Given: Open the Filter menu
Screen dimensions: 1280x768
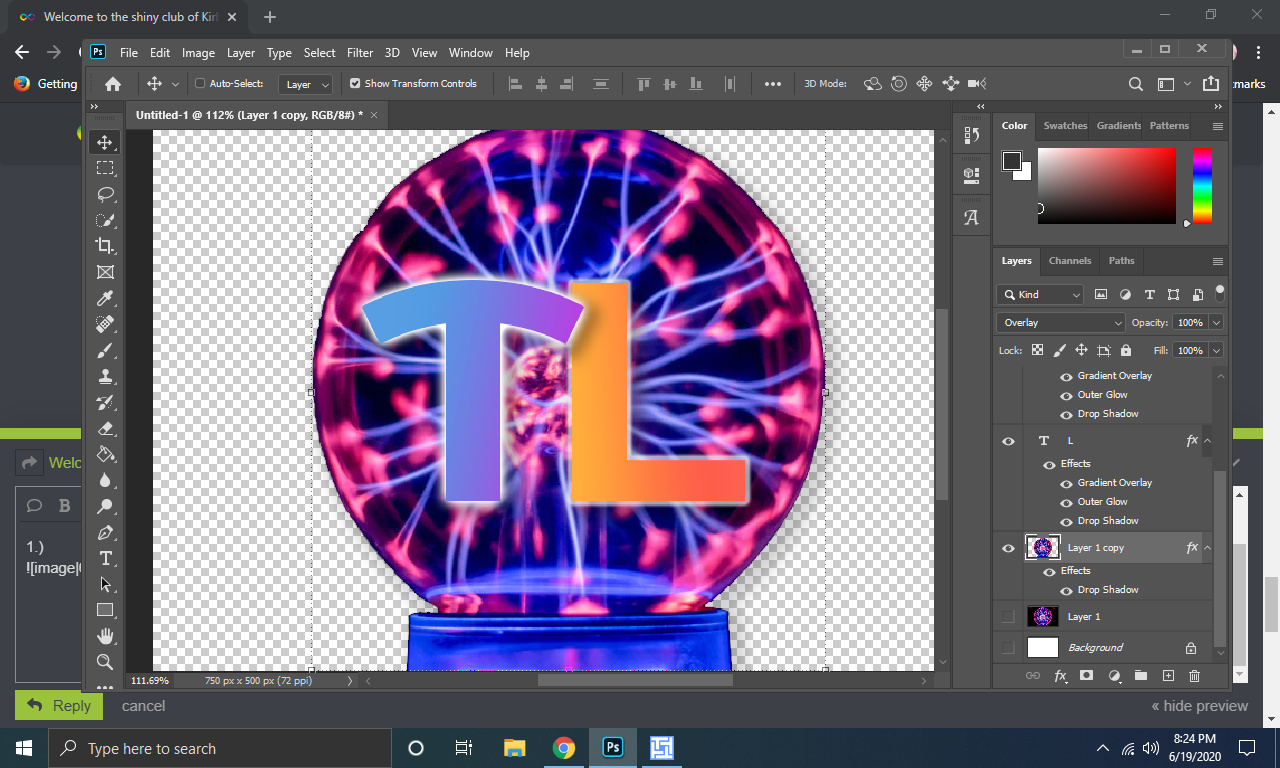Looking at the screenshot, I should tap(360, 53).
